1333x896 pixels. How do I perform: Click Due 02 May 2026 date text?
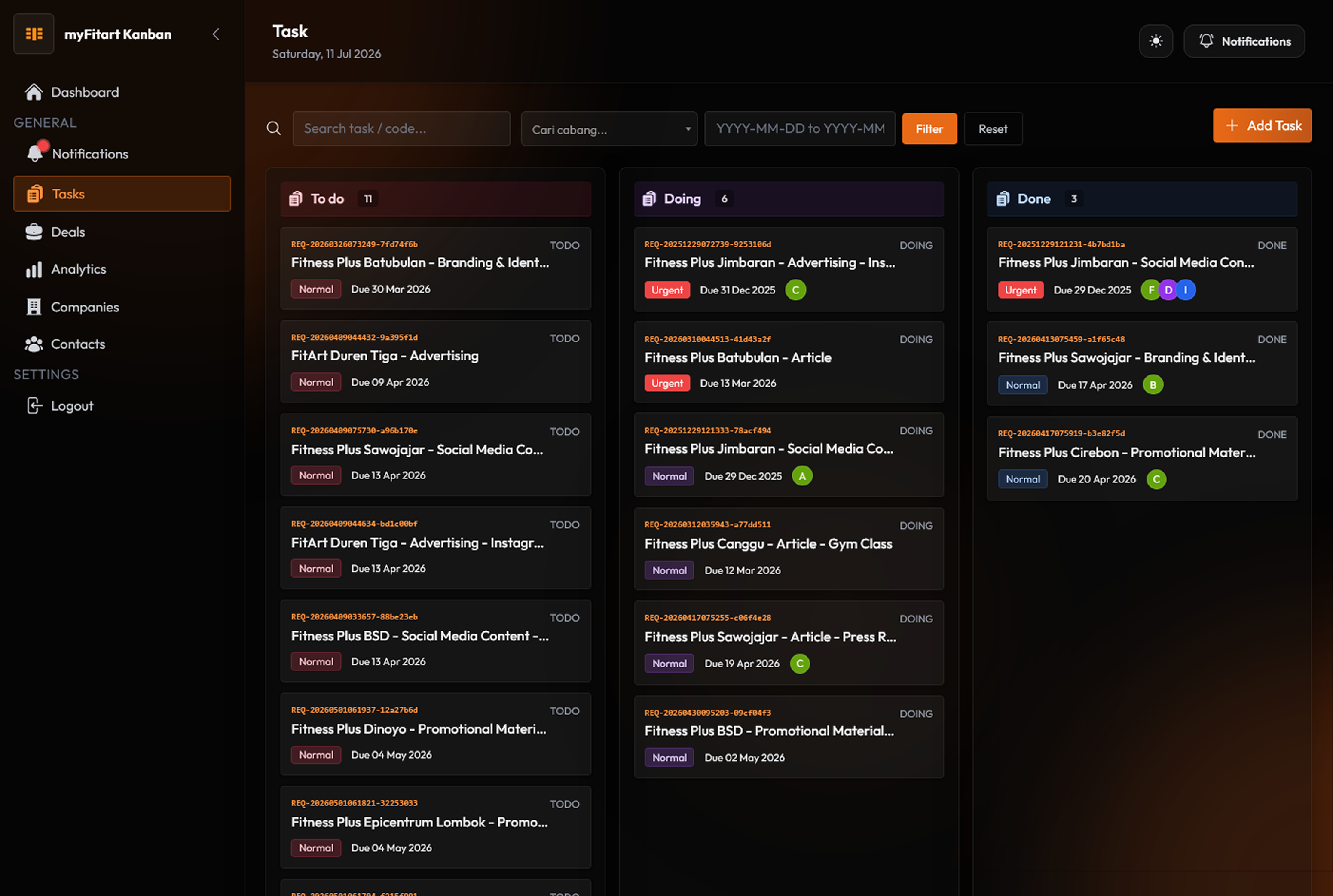(744, 757)
